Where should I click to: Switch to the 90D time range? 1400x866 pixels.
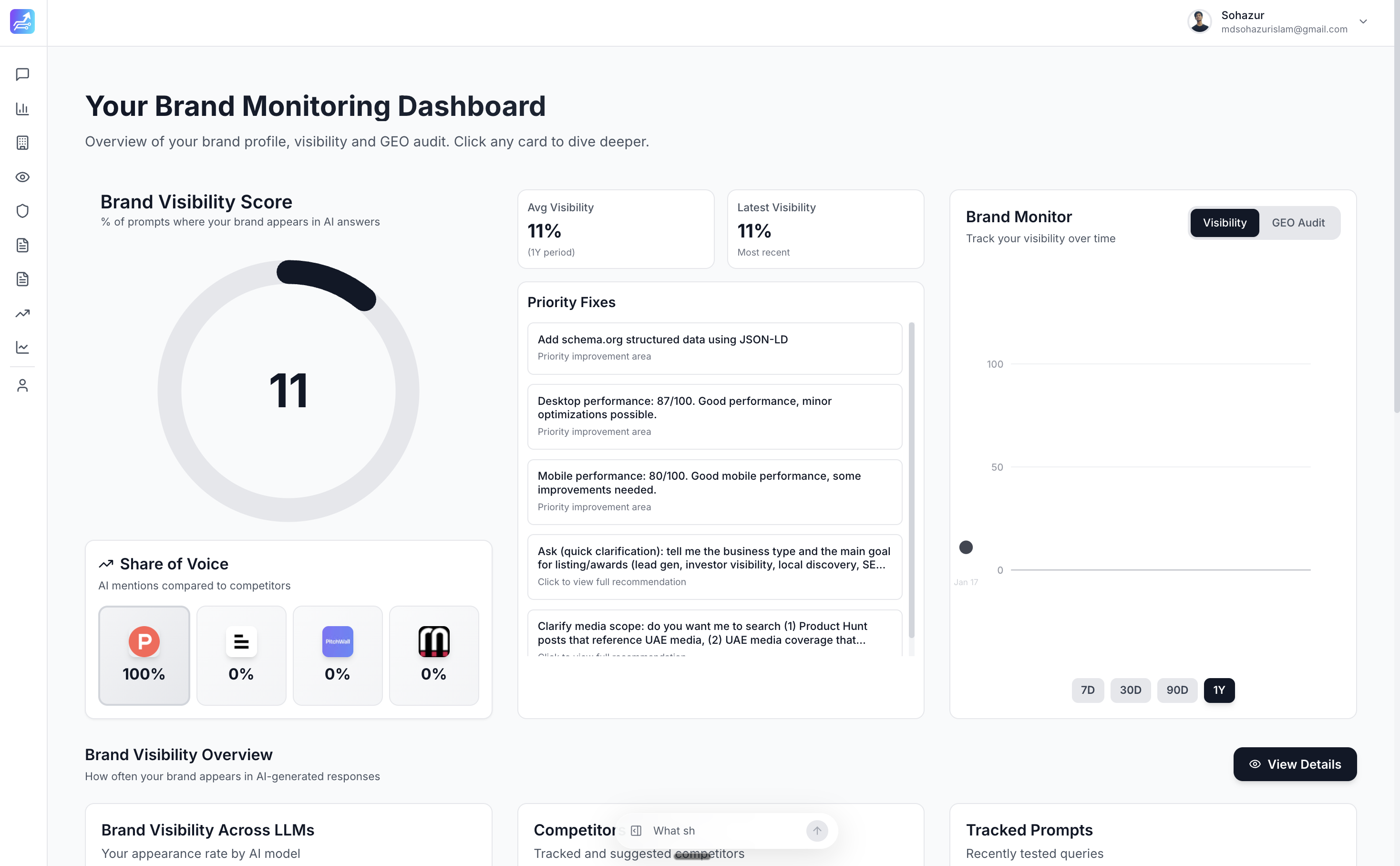1177,690
